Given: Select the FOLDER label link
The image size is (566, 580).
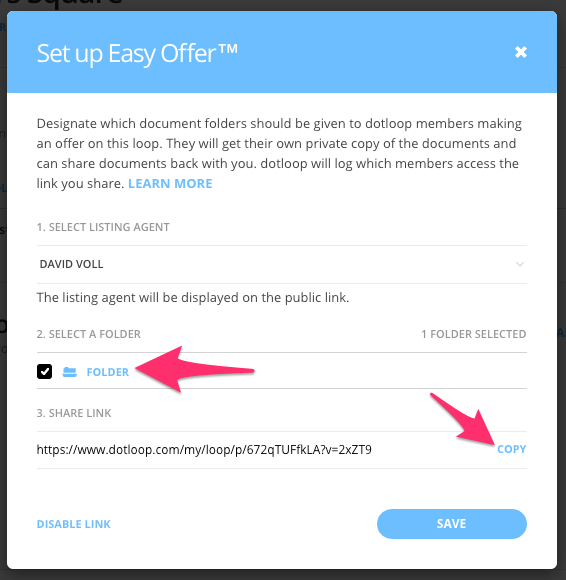Looking at the screenshot, I should [108, 372].
